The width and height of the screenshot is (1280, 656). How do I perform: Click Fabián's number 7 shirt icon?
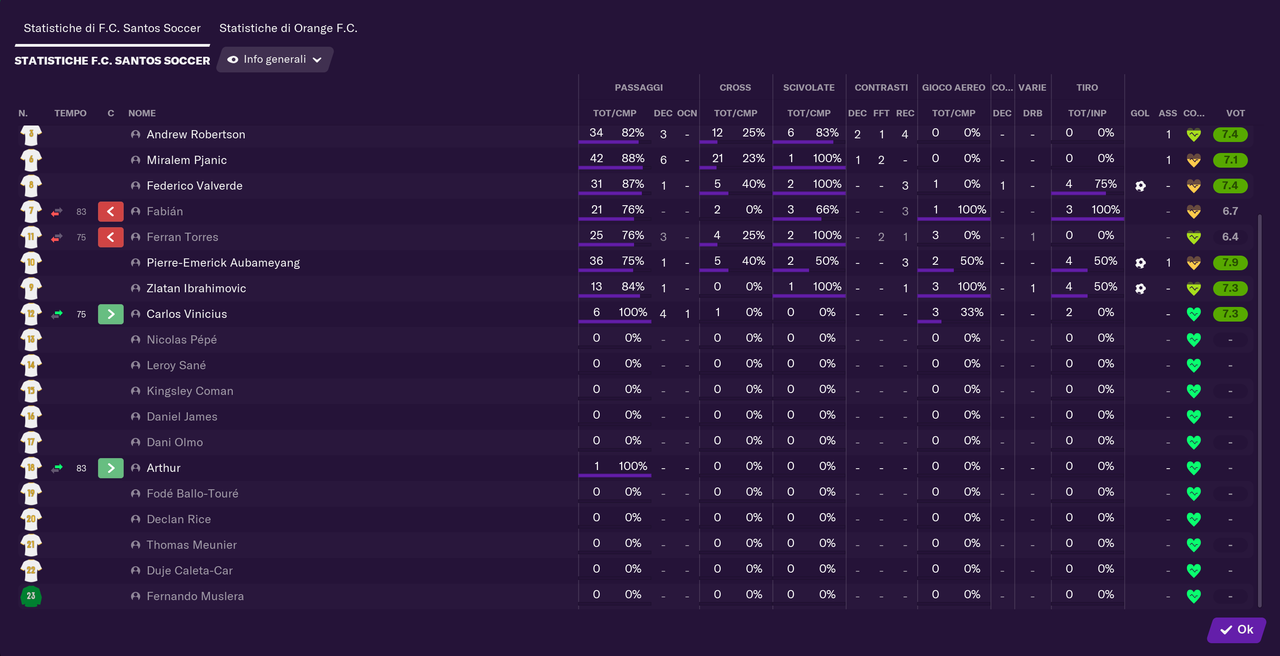(31, 211)
